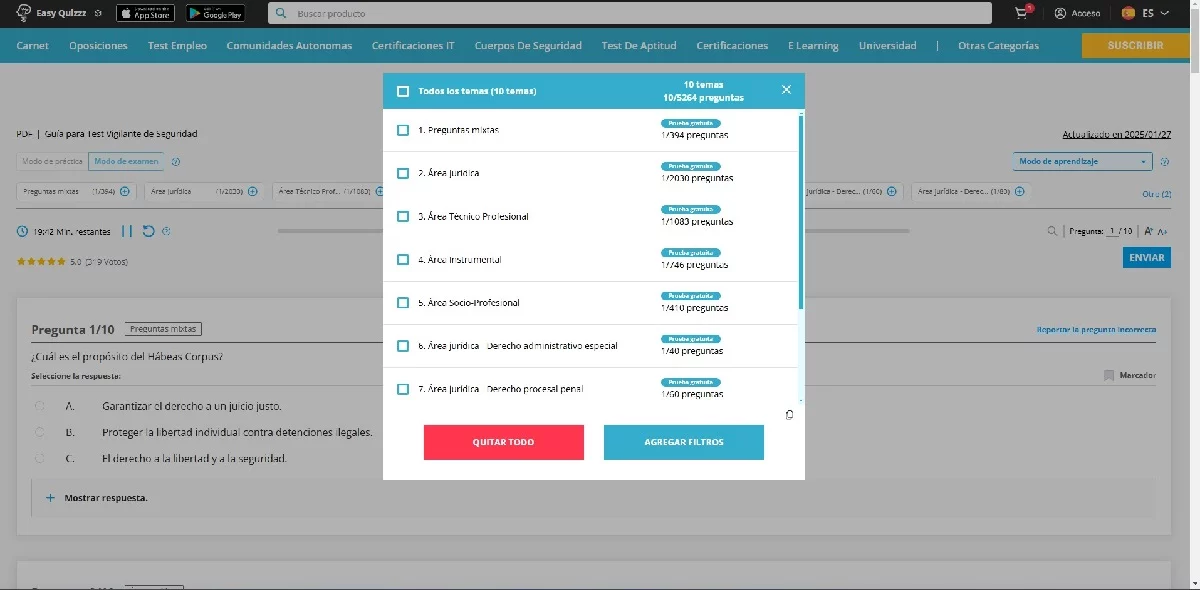Open the Certificaciones IT menu
Screen dimensions: 1200x590
point(413,45)
